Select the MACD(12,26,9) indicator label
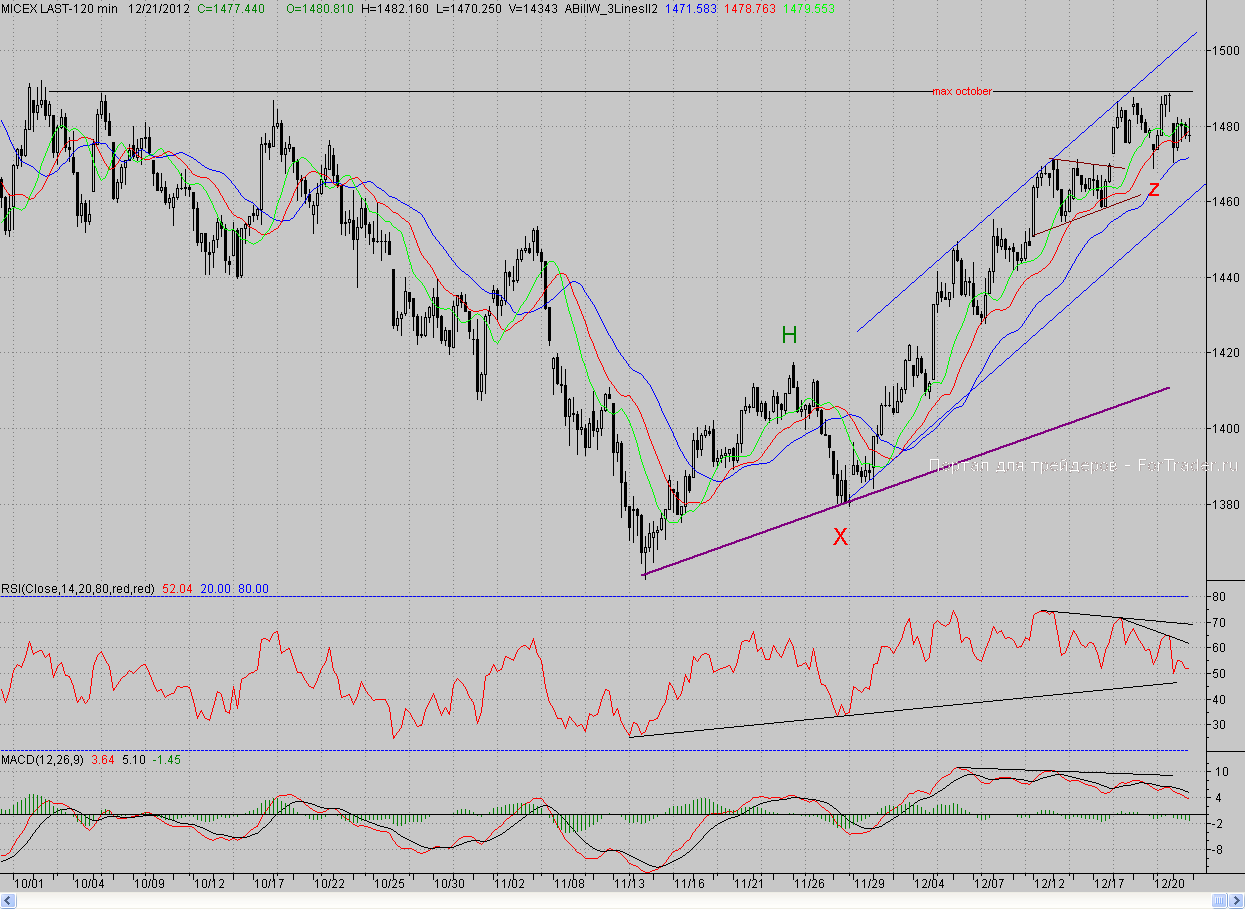Image resolution: width=1245 pixels, height=909 pixels. 43,760
